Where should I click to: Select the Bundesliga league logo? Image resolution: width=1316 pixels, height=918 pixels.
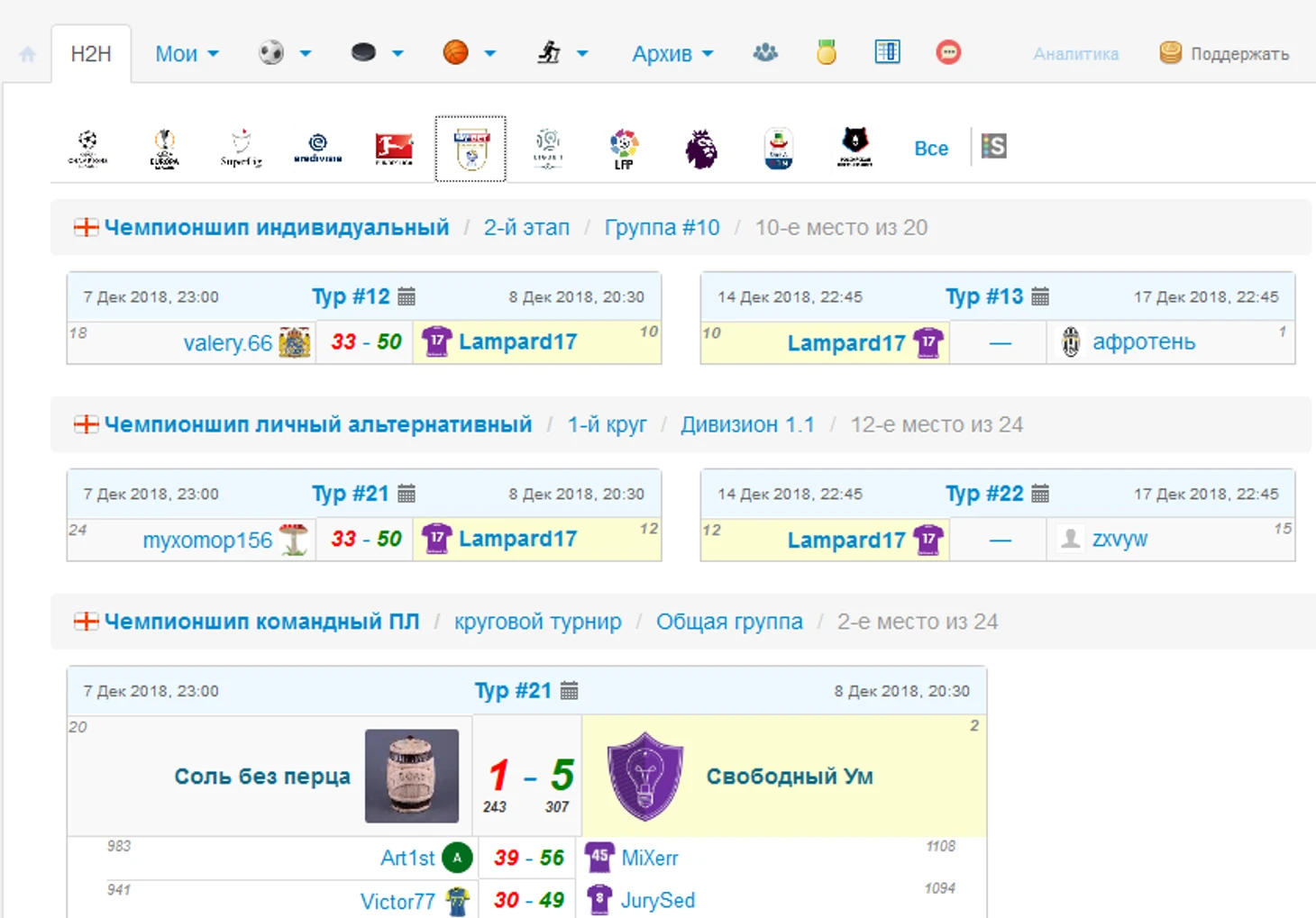pyautogui.click(x=394, y=149)
